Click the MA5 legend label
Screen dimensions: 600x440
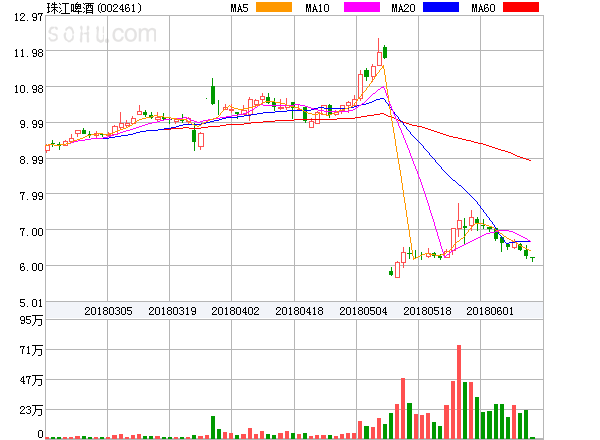tap(239, 8)
